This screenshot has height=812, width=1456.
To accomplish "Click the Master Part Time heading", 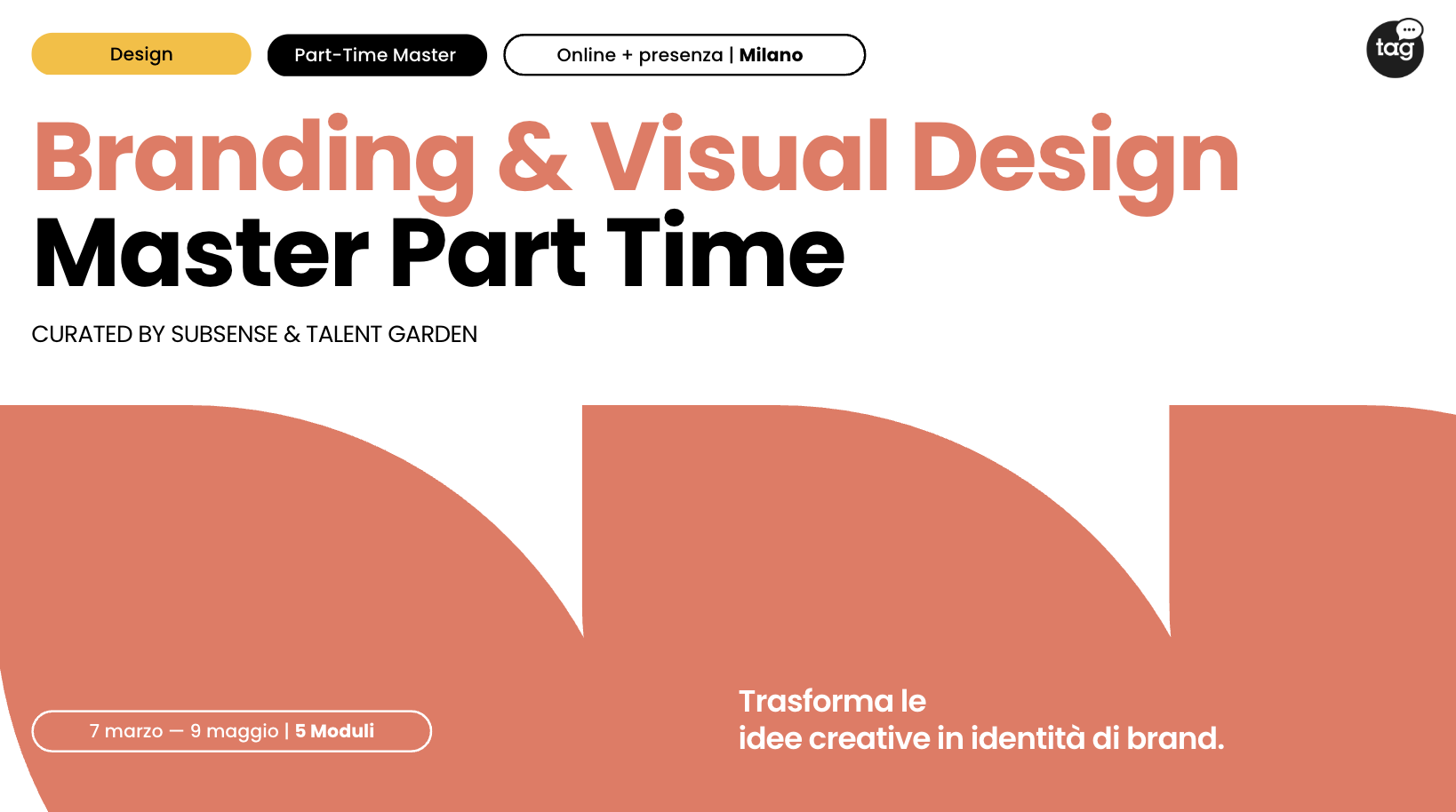I will pyautogui.click(x=438, y=254).
